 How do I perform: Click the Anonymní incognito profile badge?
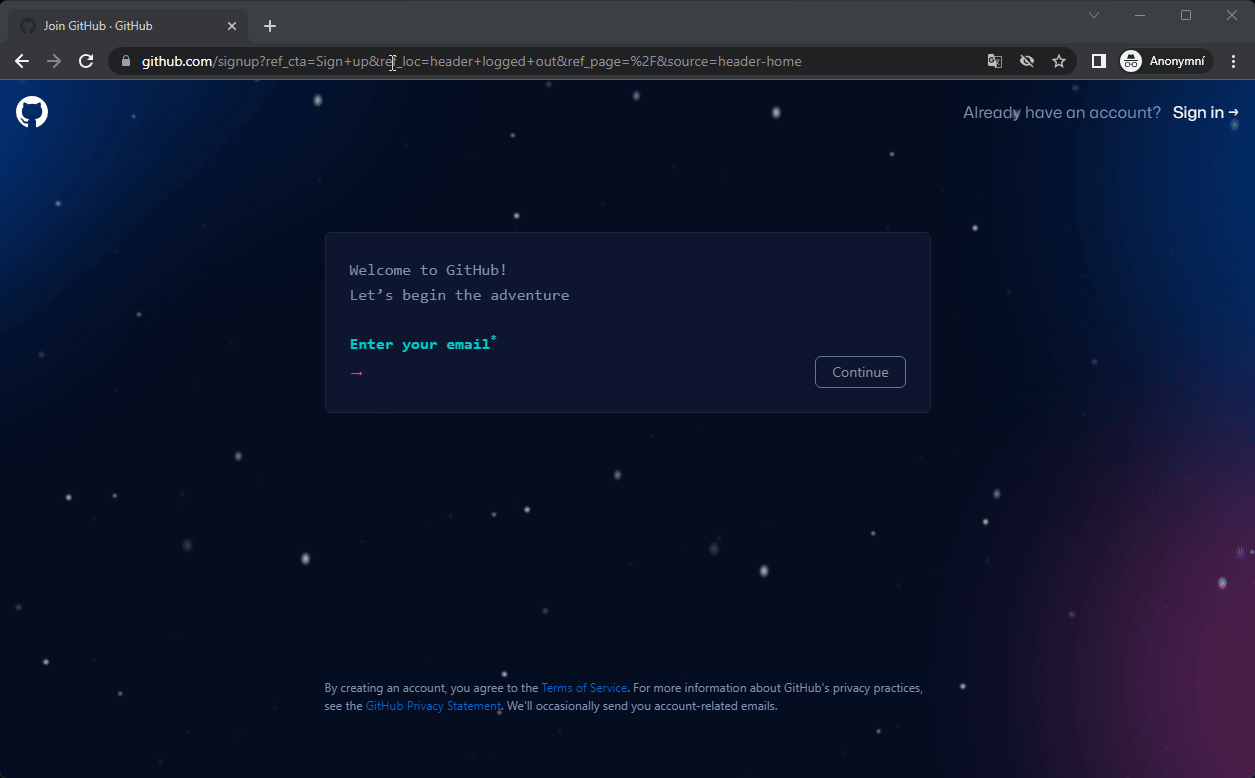coord(1164,61)
